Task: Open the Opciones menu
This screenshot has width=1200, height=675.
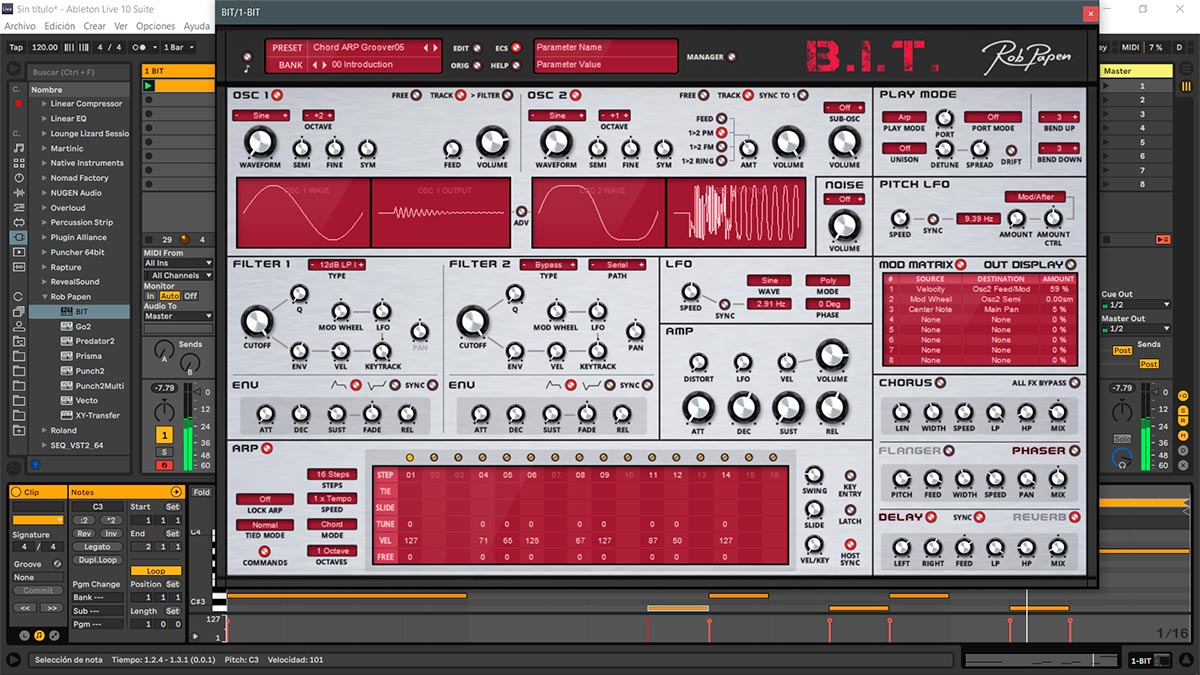Action: [x=155, y=26]
